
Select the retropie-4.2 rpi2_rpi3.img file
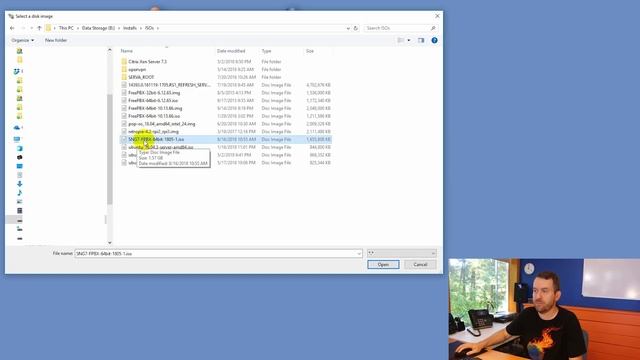pyautogui.click(x=153, y=131)
